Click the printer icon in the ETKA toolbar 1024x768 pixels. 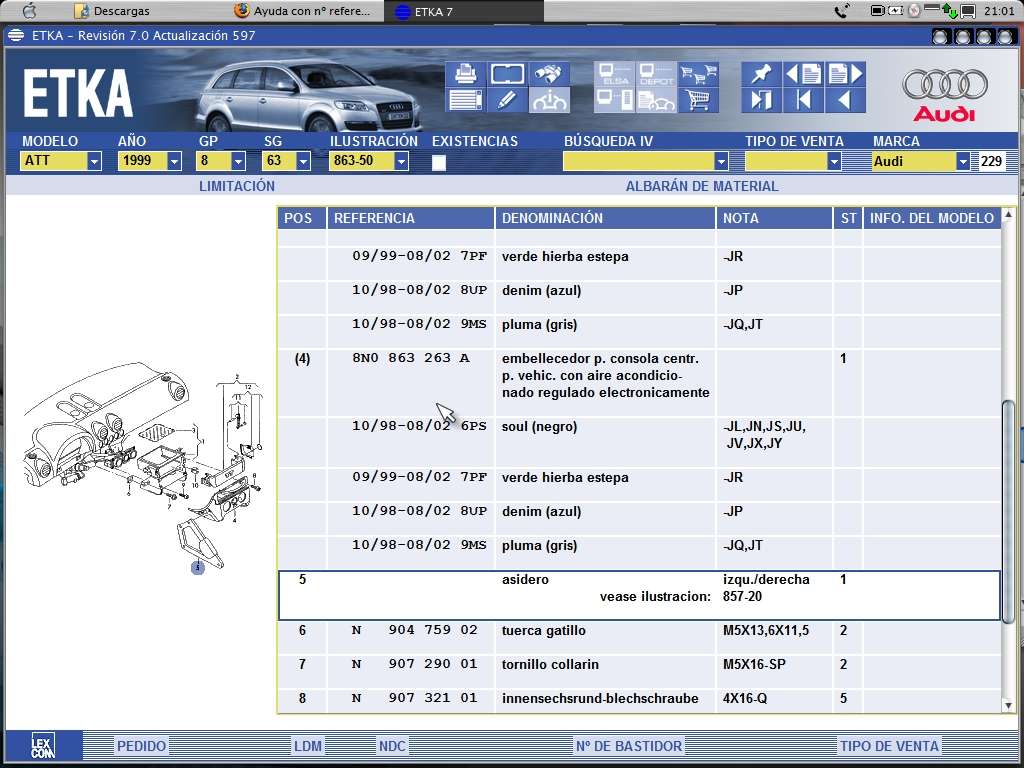(466, 74)
